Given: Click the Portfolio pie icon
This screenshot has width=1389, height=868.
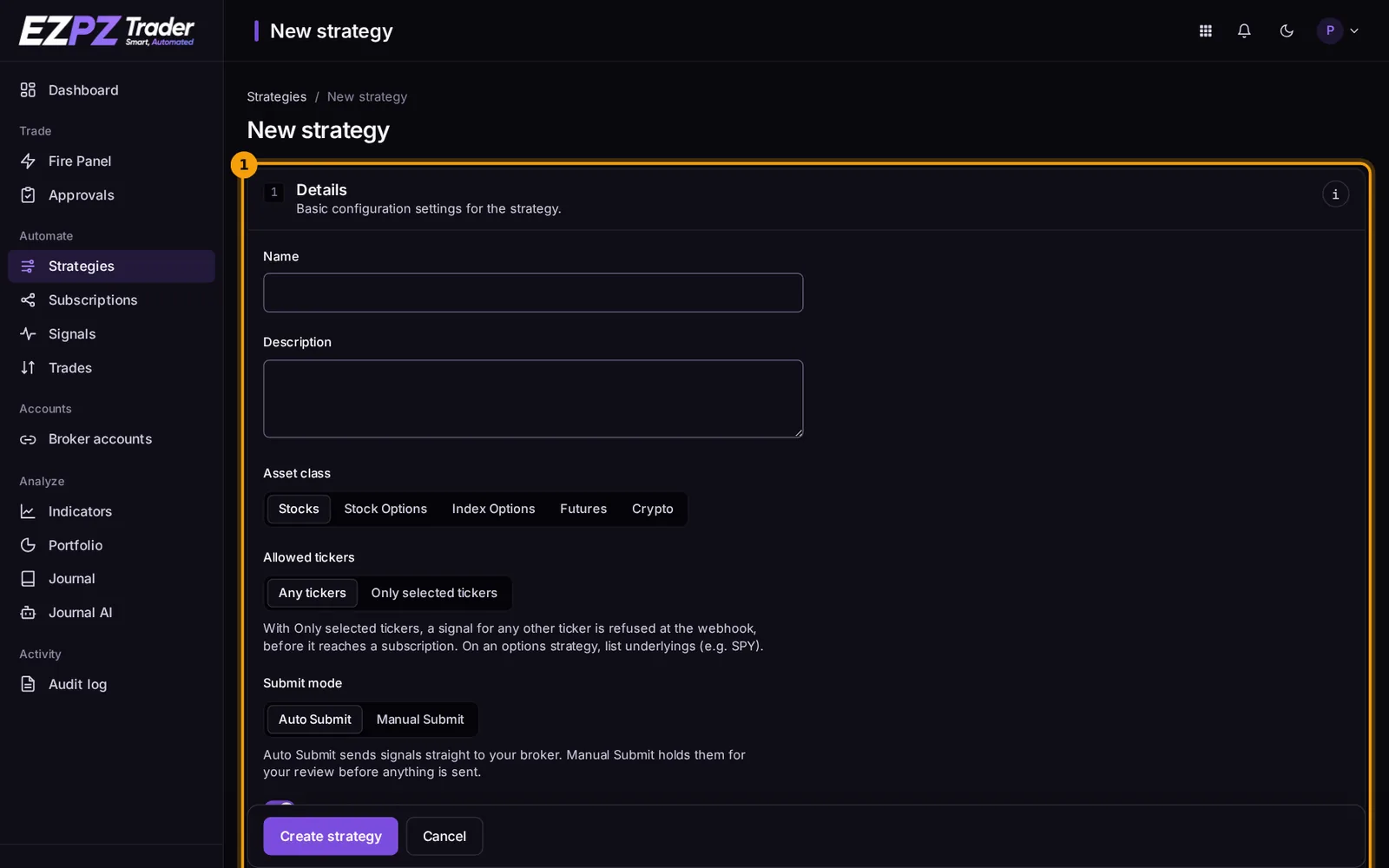Looking at the screenshot, I should 28,545.
